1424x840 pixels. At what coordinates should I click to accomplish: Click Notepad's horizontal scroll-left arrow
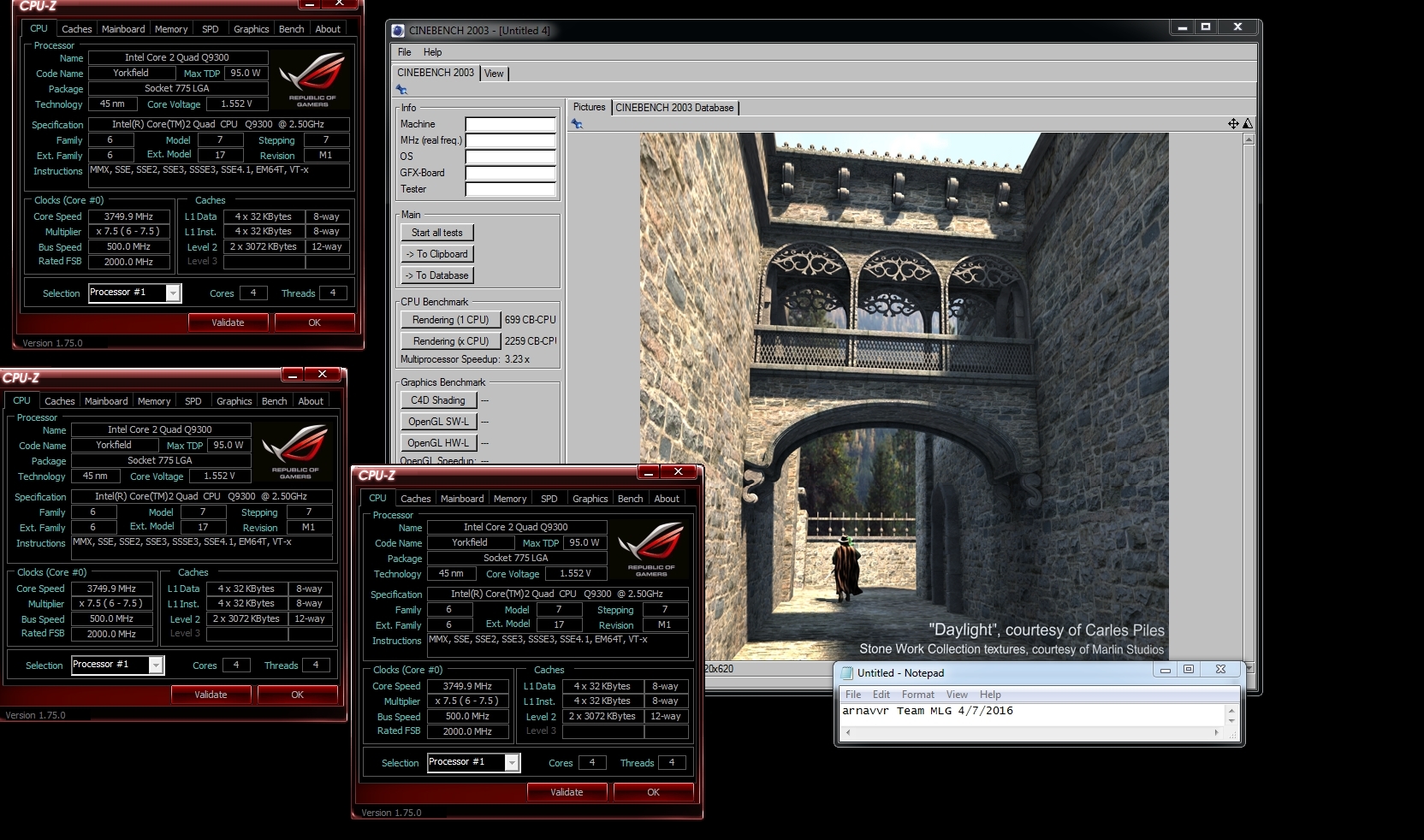[848, 732]
